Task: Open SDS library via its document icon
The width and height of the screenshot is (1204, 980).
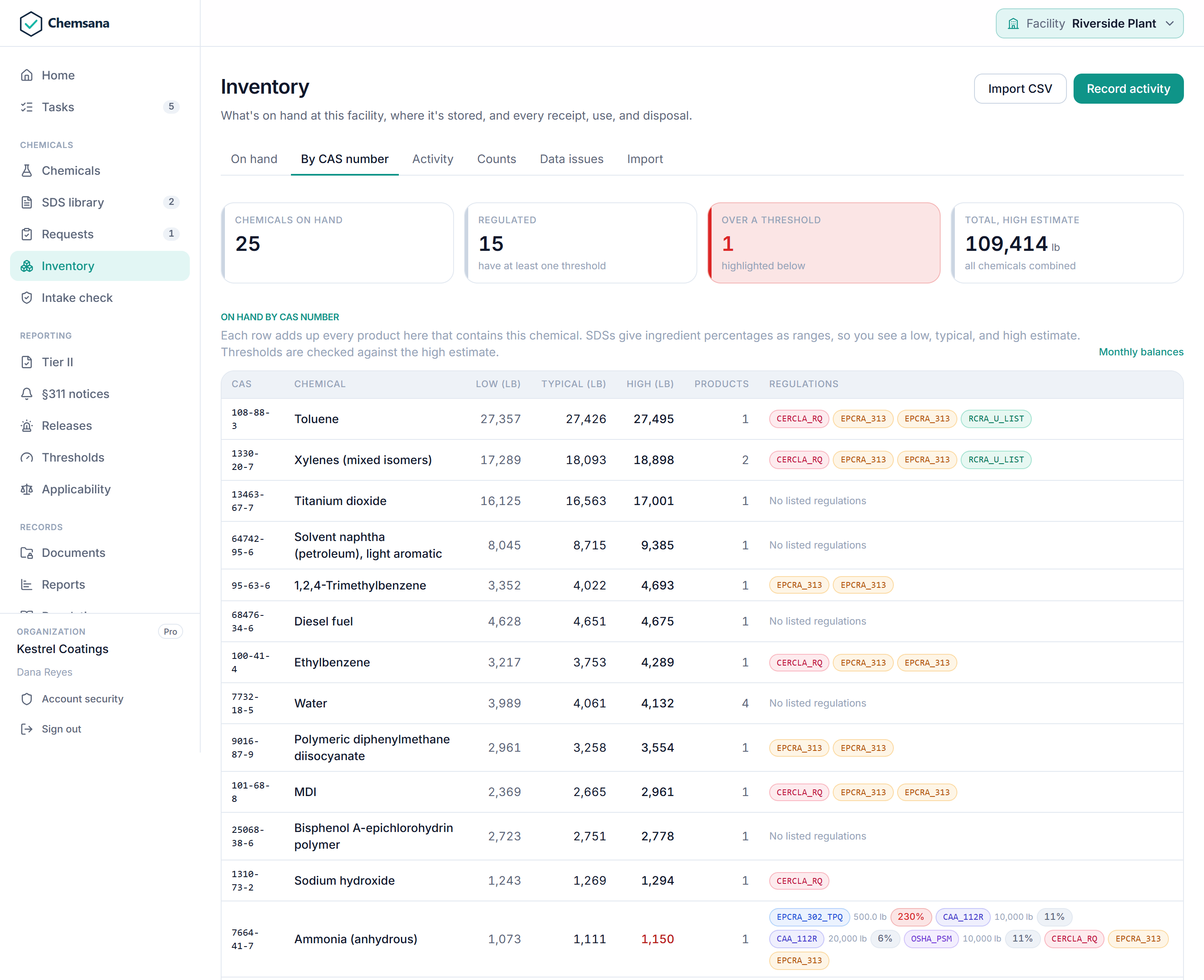Action: click(26, 202)
